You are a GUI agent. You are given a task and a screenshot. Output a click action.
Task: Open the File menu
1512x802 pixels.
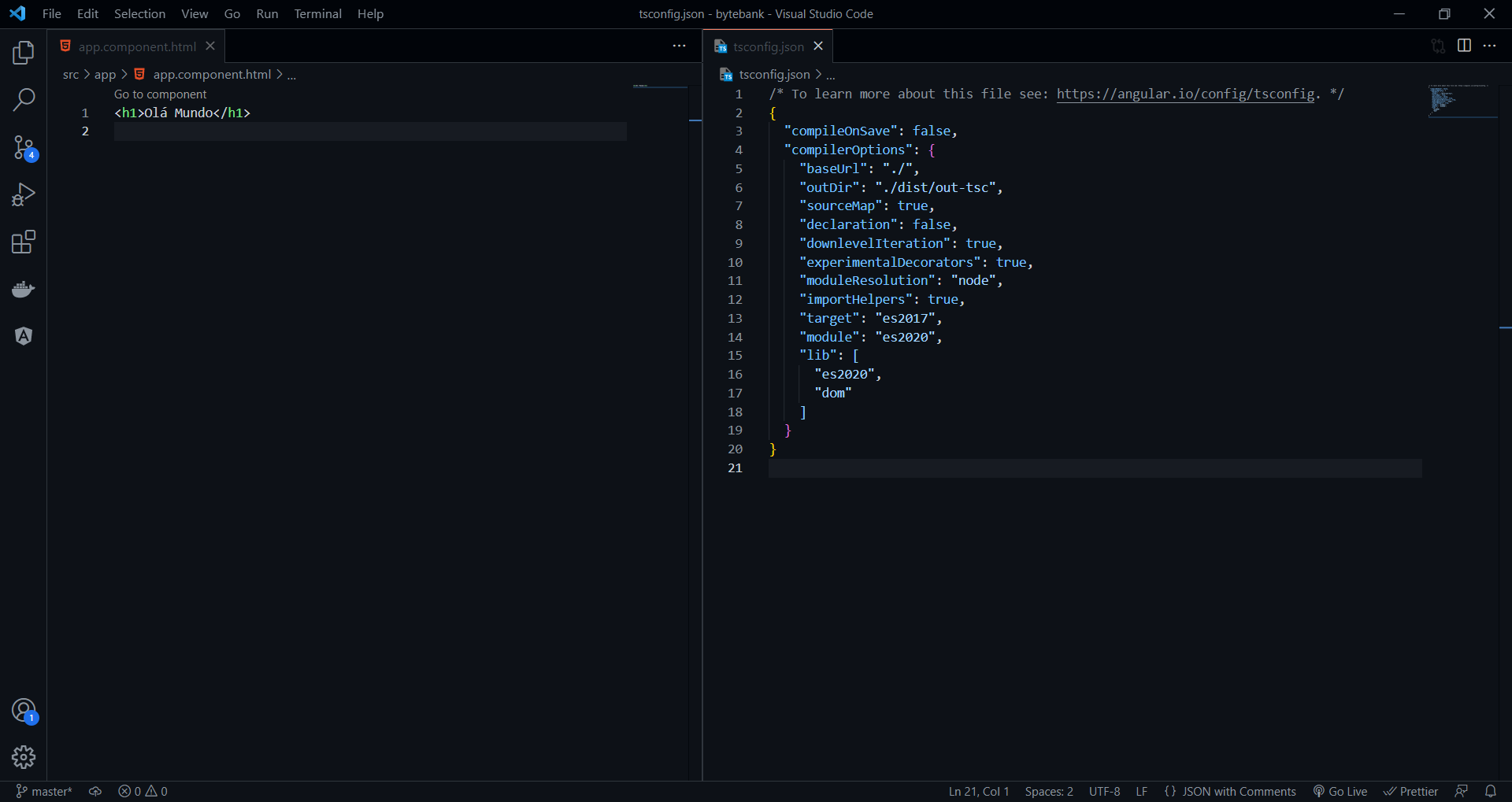[x=52, y=14]
